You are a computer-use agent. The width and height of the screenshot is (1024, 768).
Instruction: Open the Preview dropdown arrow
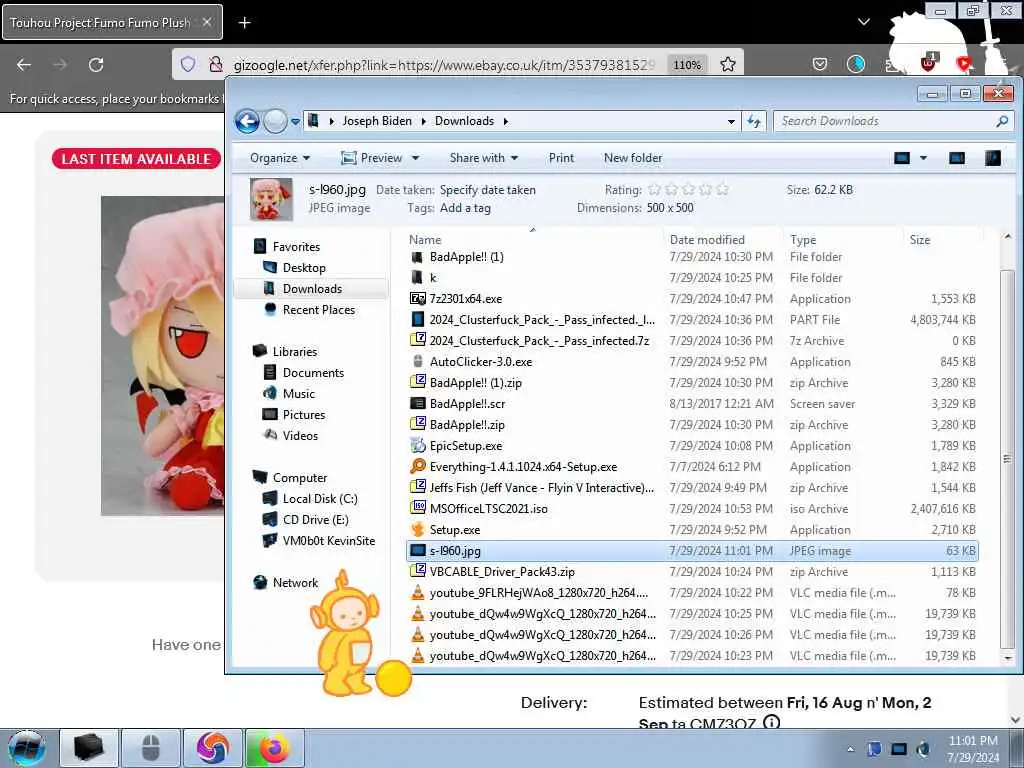pyautogui.click(x=415, y=158)
